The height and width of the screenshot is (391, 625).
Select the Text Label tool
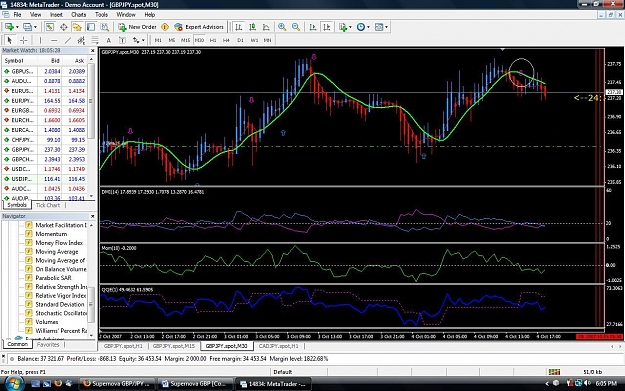click(x=122, y=40)
